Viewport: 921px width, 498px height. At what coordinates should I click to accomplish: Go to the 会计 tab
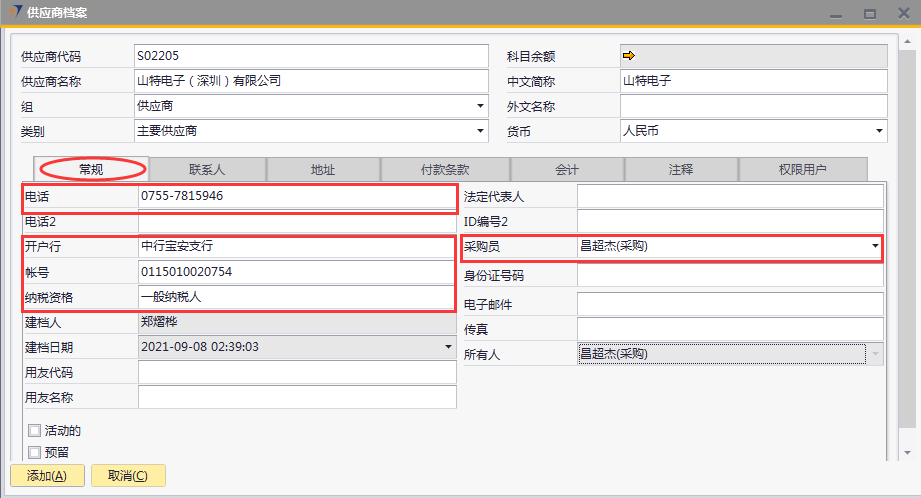pos(567,170)
